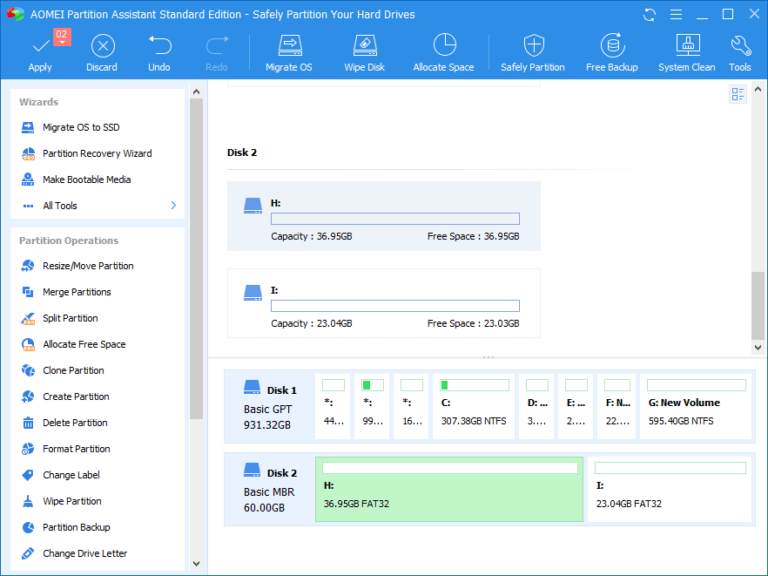Click the Split Partition icon

(28, 318)
